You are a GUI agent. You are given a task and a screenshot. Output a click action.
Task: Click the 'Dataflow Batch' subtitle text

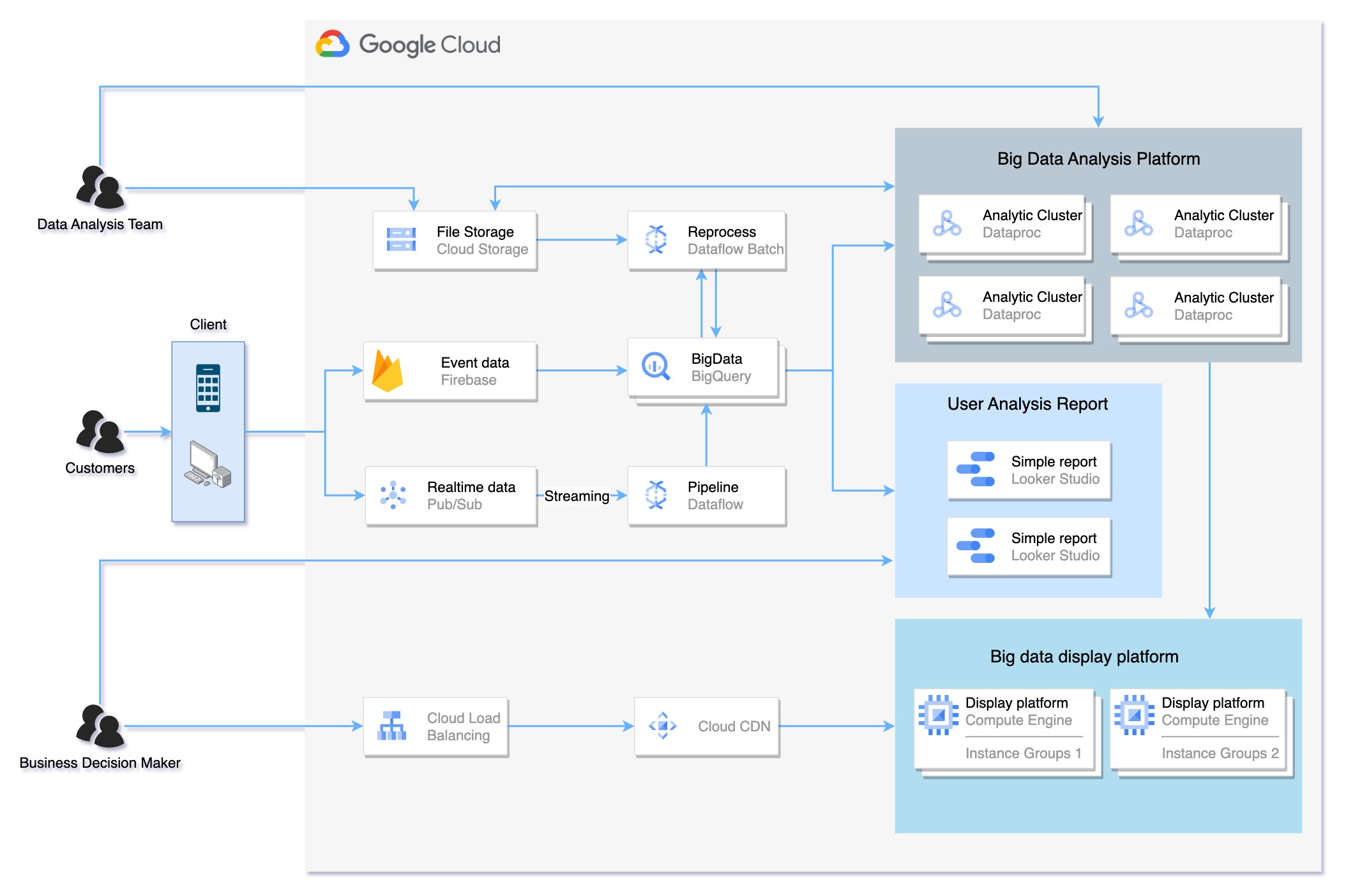(x=736, y=249)
